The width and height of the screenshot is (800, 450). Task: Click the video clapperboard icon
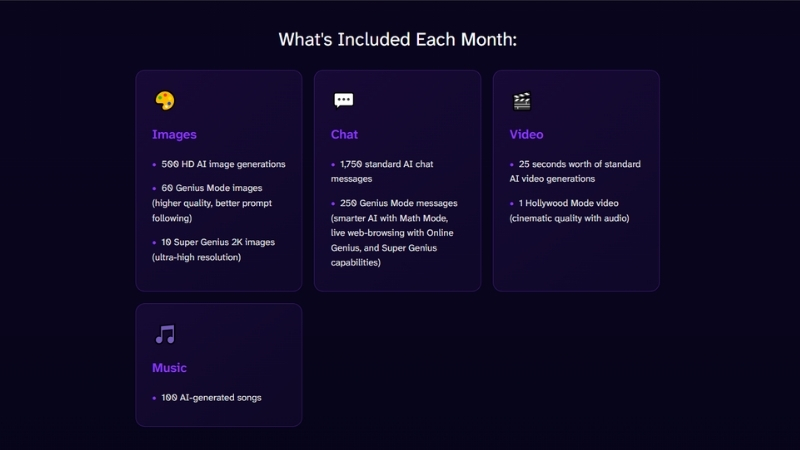[x=522, y=101]
